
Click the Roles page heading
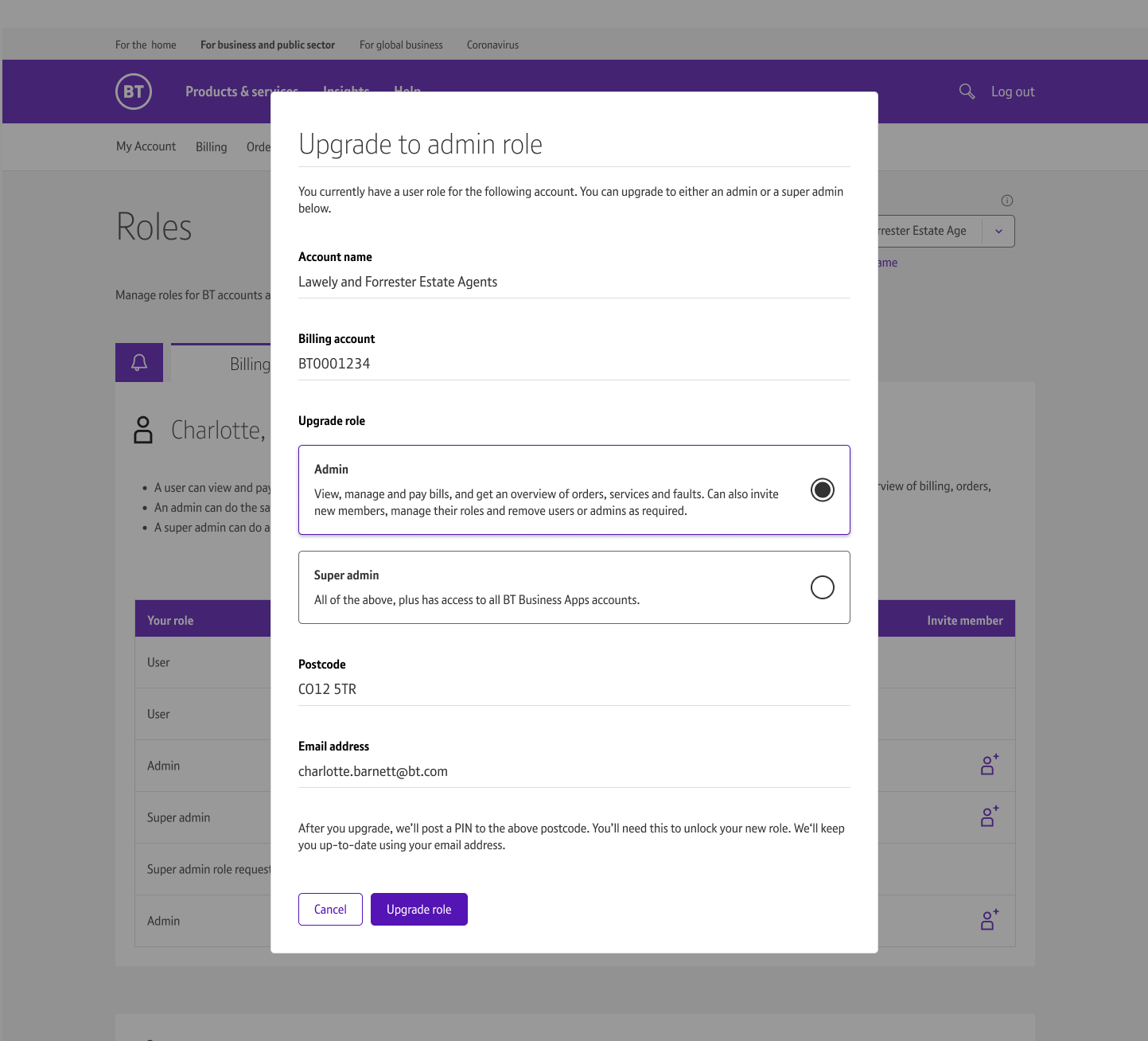pyautogui.click(x=154, y=227)
